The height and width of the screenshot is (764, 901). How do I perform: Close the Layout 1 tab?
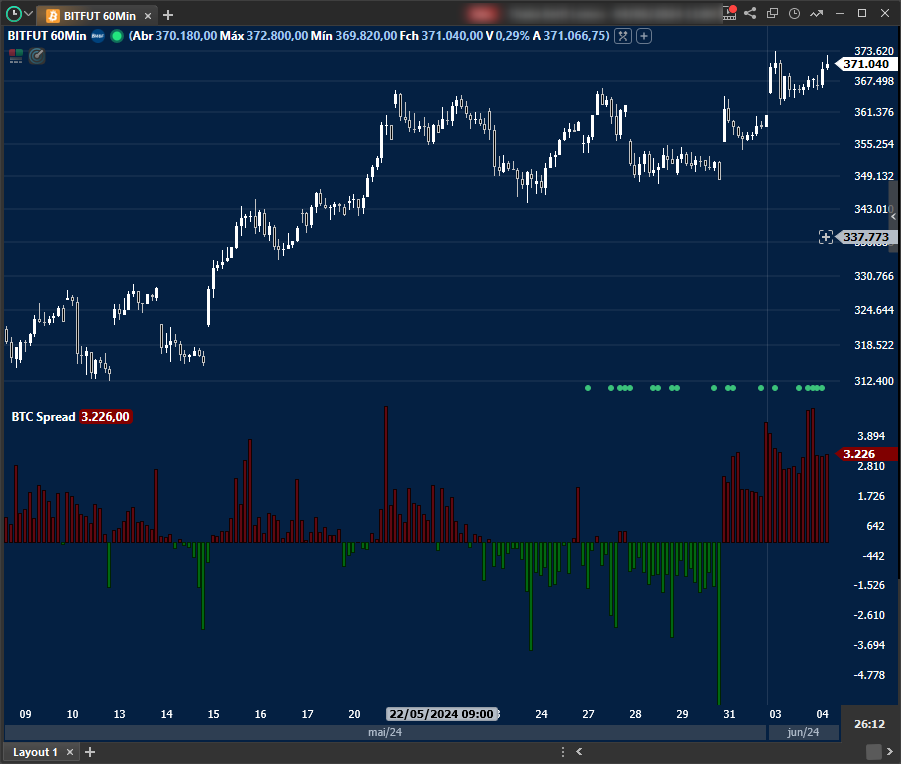[x=70, y=752]
